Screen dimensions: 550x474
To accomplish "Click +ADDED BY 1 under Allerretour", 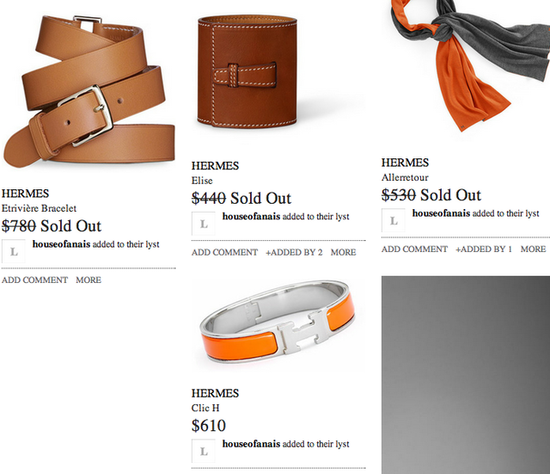I will tap(484, 249).
